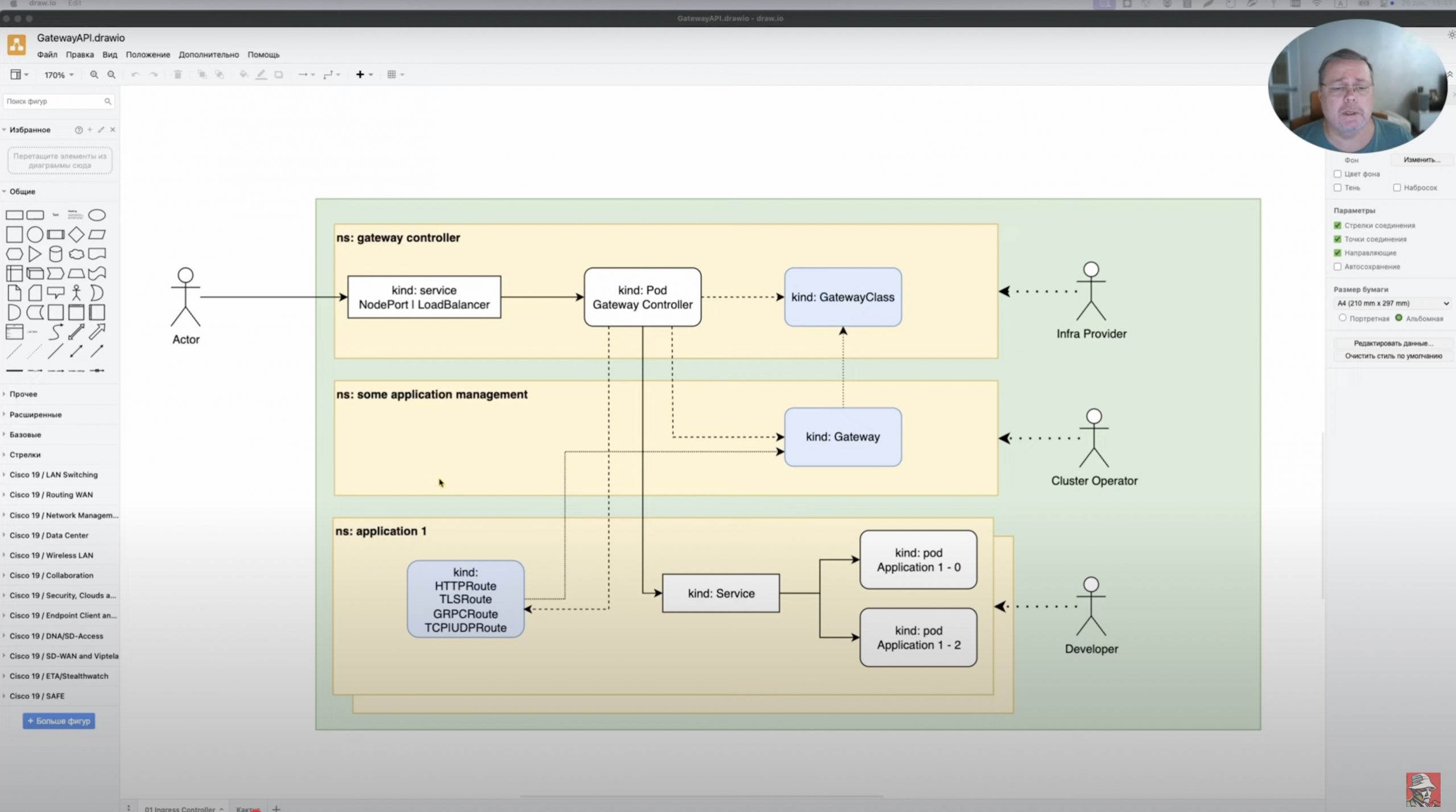Open the 170% zoom level dropdown
The image size is (1456, 812).
coord(59,74)
